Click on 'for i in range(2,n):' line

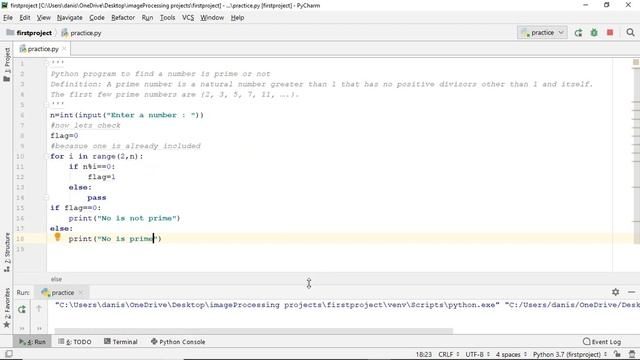[x=97, y=156]
